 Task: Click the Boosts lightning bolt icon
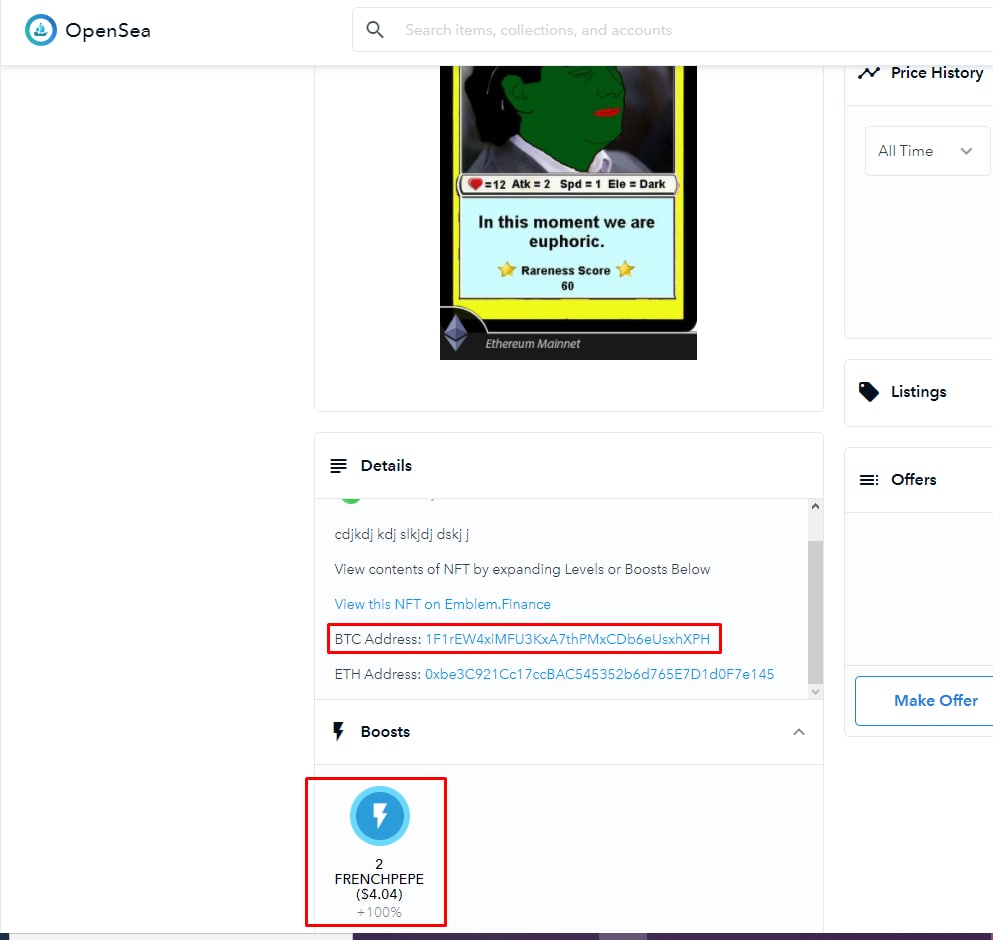coord(338,732)
